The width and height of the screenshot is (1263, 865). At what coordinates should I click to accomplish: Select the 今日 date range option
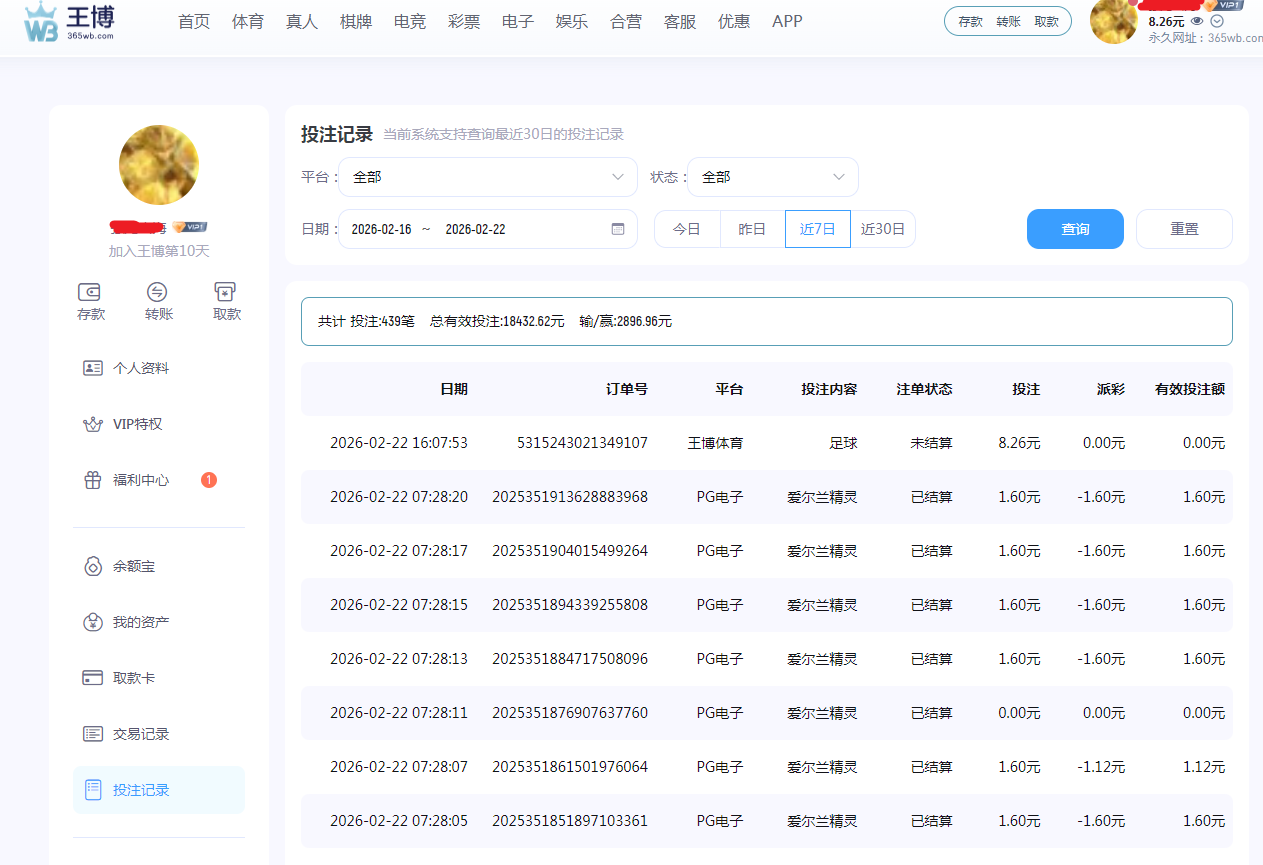click(687, 229)
